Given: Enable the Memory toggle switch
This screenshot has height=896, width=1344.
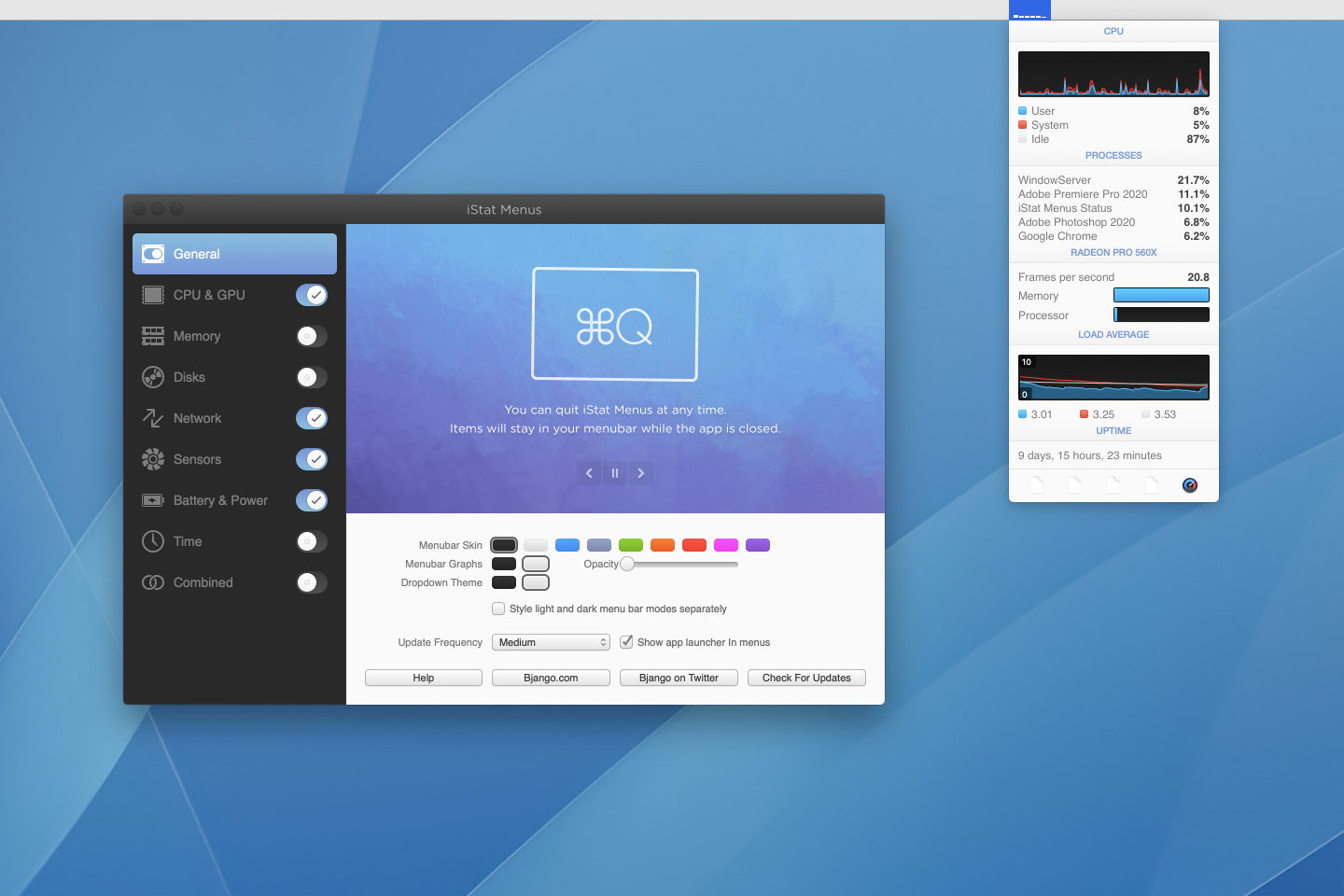Looking at the screenshot, I should pos(312,336).
